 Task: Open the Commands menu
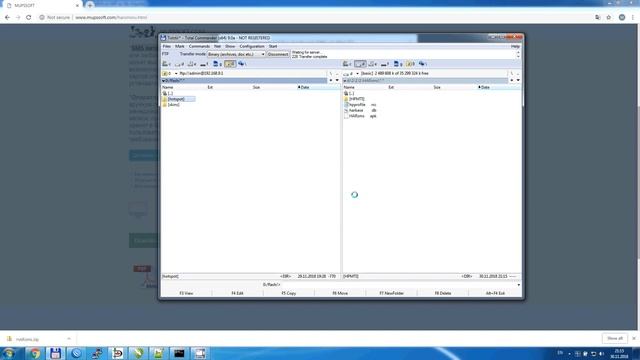click(x=199, y=47)
